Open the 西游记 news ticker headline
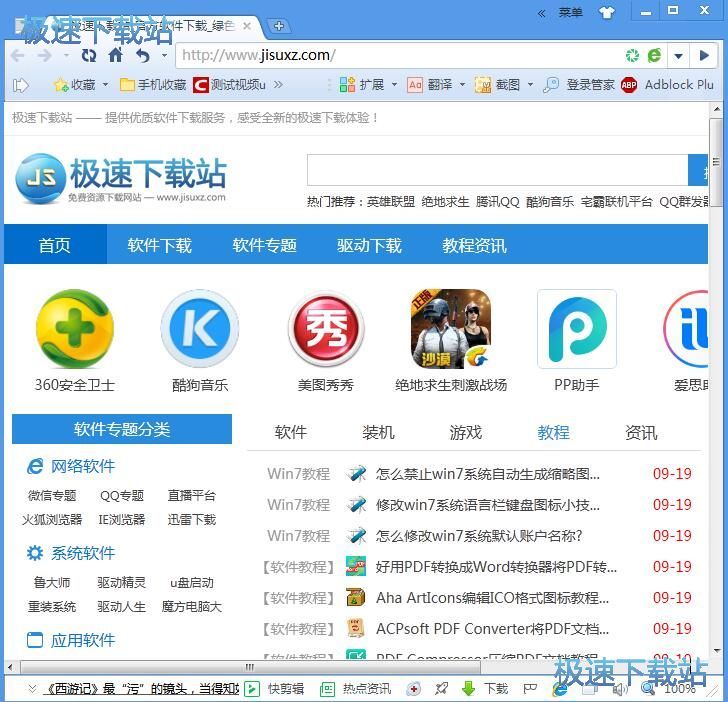The width and height of the screenshot is (728, 702). [x=141, y=689]
